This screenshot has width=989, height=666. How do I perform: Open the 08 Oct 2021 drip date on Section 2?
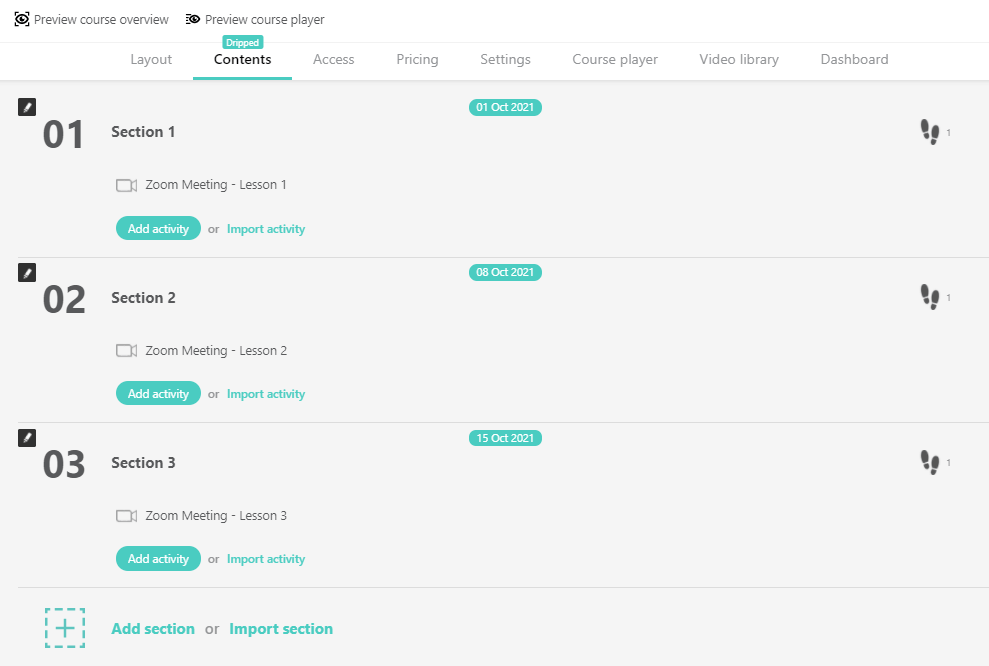coord(505,271)
